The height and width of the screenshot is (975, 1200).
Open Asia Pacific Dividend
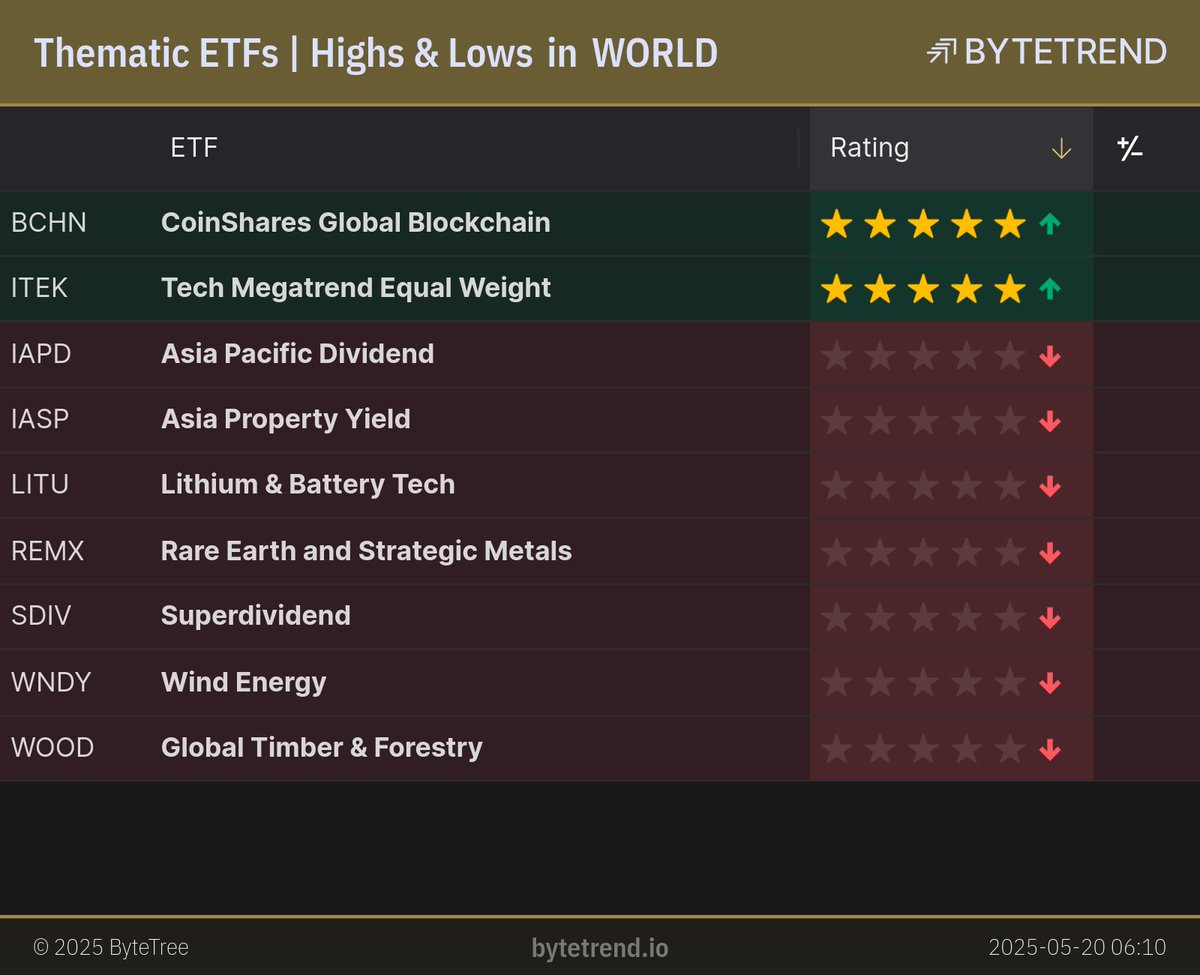pyautogui.click(x=298, y=353)
